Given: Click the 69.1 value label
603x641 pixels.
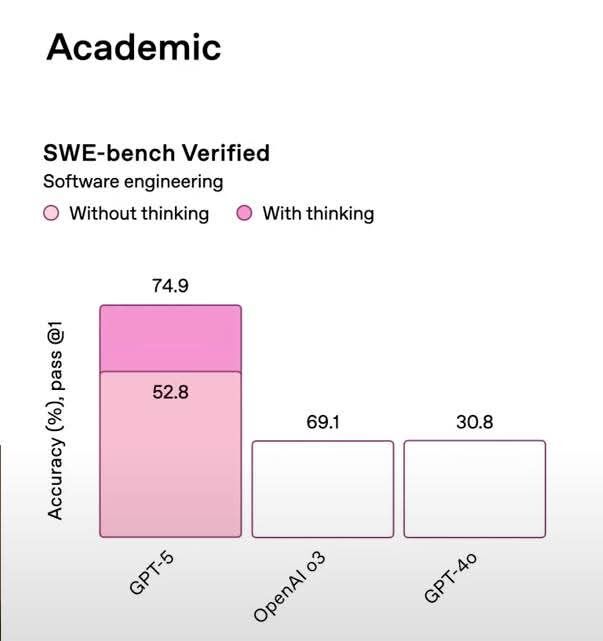Looking at the screenshot, I should point(322,422).
